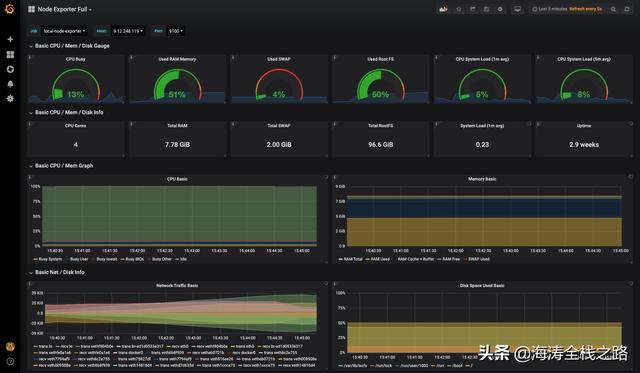Click the Used Root FS 50% gauge
The image size is (640, 373).
(x=380, y=84)
